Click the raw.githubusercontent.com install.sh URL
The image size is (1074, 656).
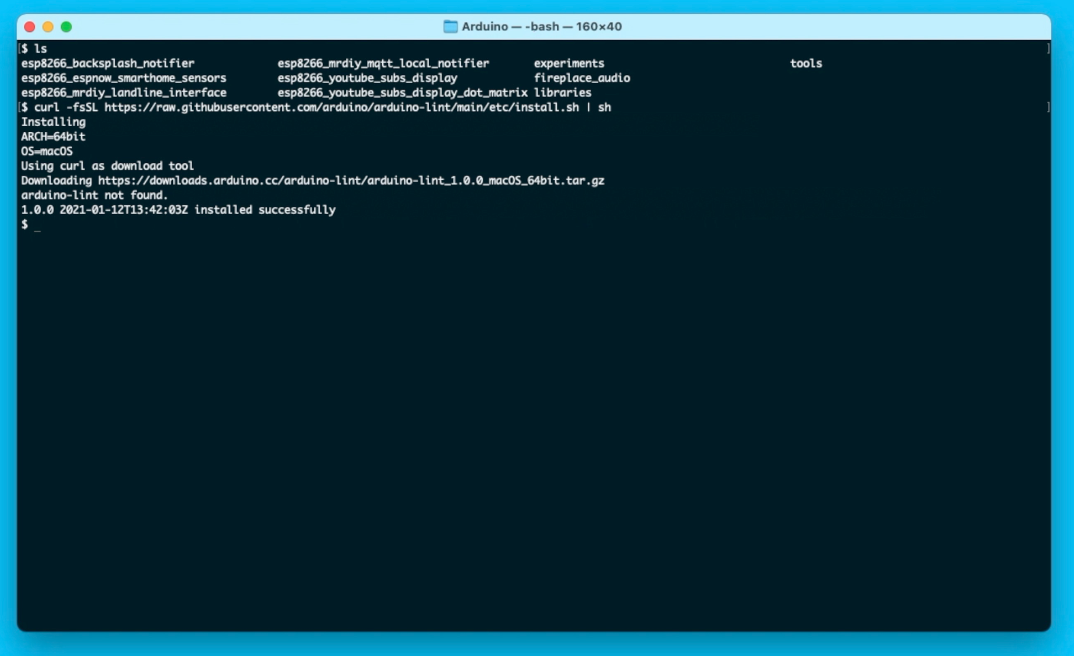point(342,108)
